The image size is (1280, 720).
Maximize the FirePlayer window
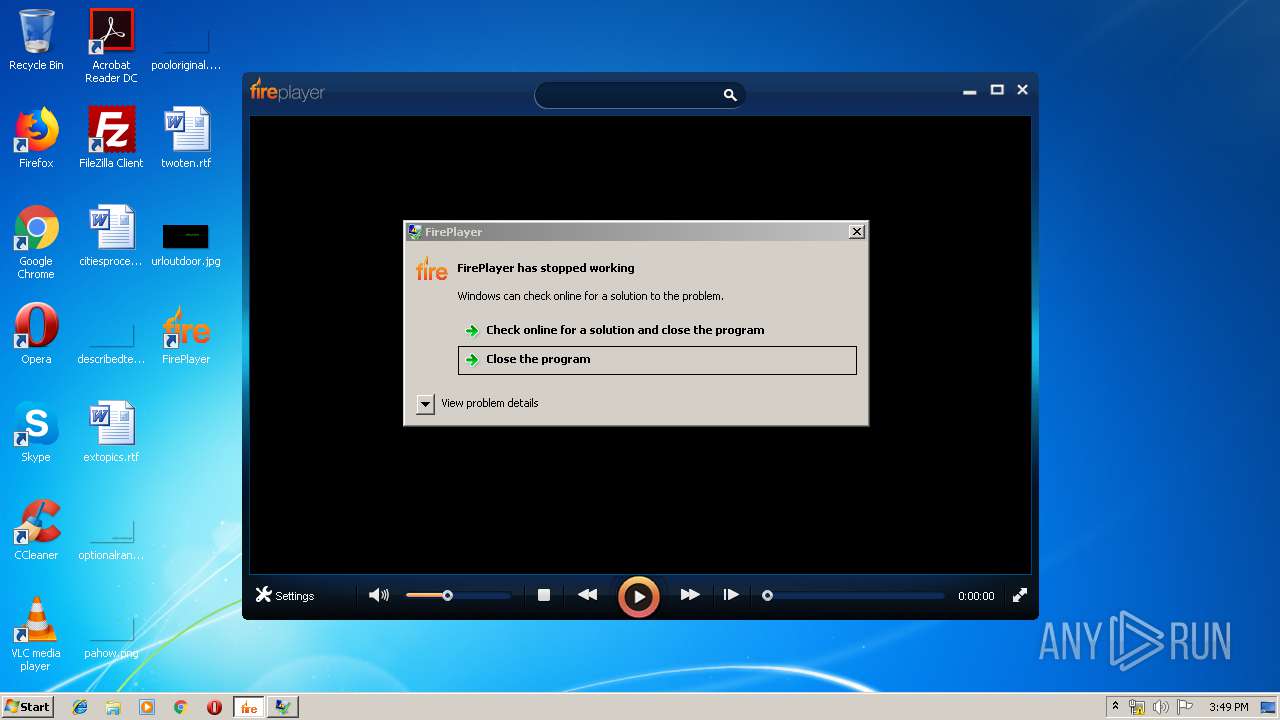(997, 90)
